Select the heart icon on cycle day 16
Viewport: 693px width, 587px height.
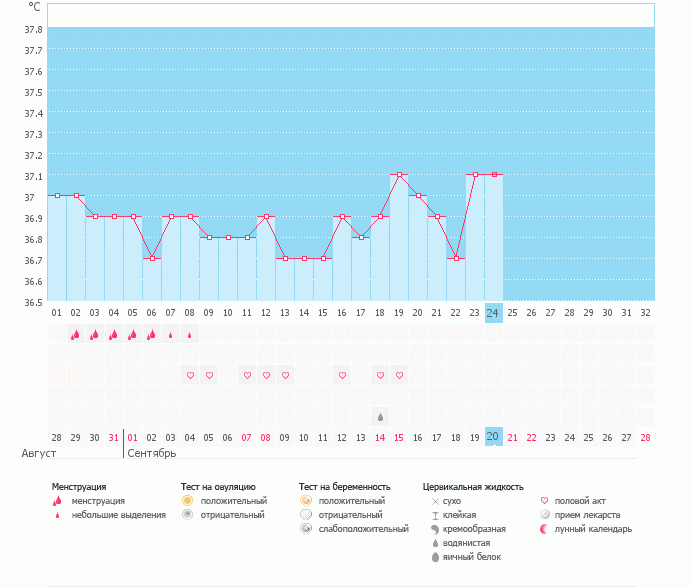point(342,375)
